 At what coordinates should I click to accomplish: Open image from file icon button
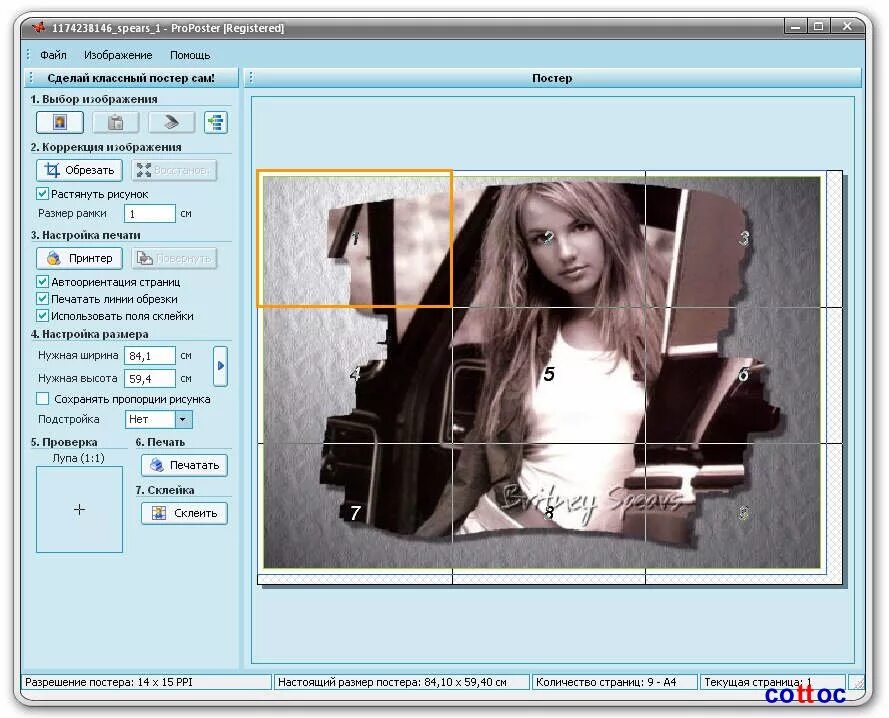(60, 122)
